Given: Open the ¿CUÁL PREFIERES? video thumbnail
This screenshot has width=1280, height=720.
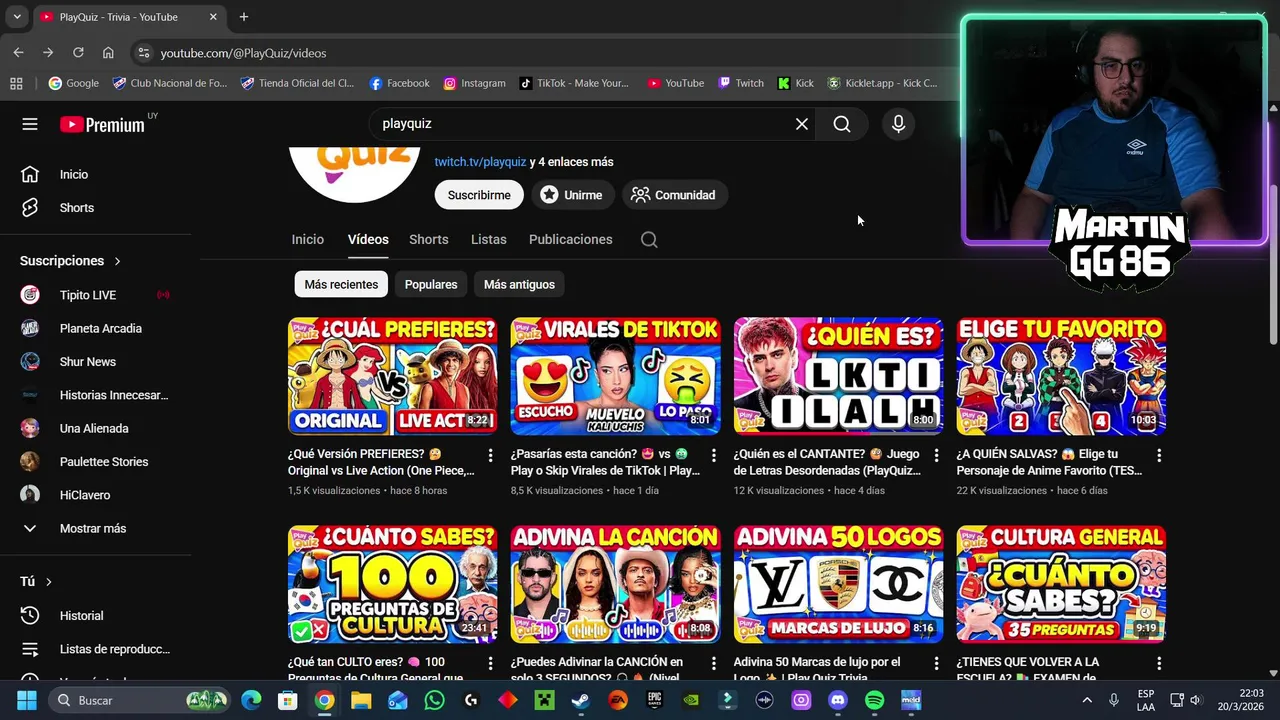Looking at the screenshot, I should point(392,376).
